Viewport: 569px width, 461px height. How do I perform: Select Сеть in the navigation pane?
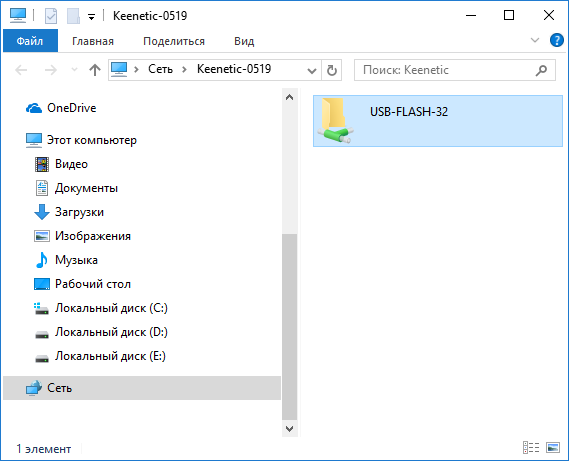point(142,388)
